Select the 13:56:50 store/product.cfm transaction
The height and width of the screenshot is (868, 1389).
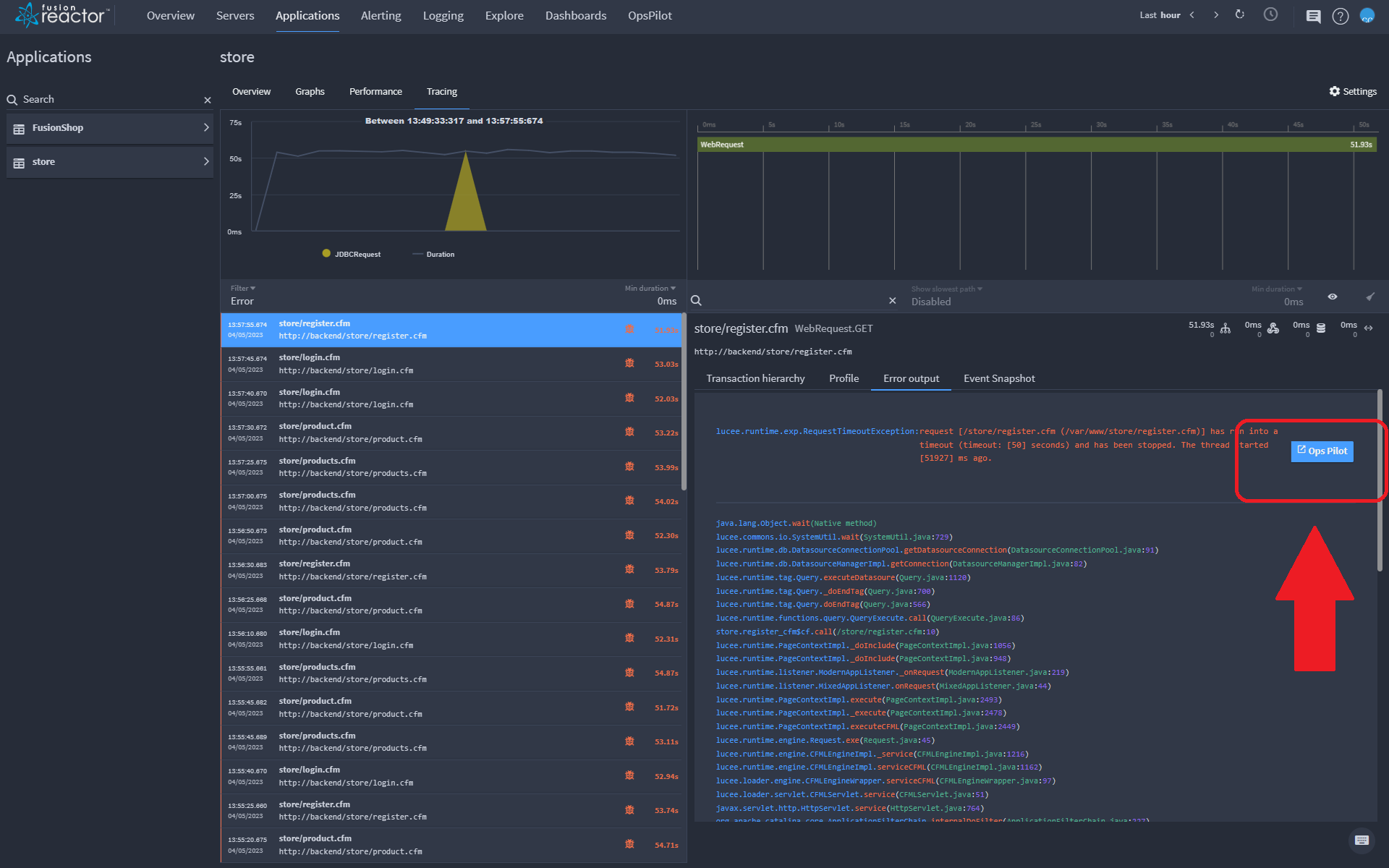tap(451, 536)
